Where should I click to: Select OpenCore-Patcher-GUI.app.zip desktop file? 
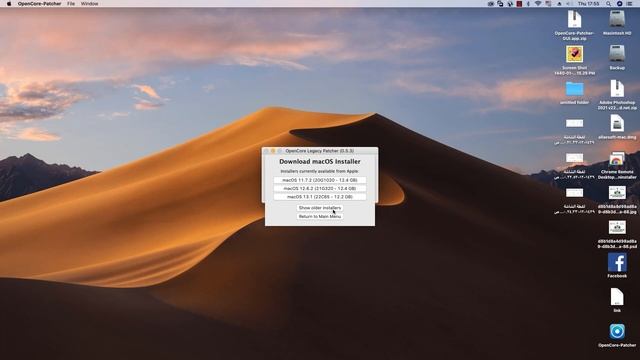pos(574,20)
